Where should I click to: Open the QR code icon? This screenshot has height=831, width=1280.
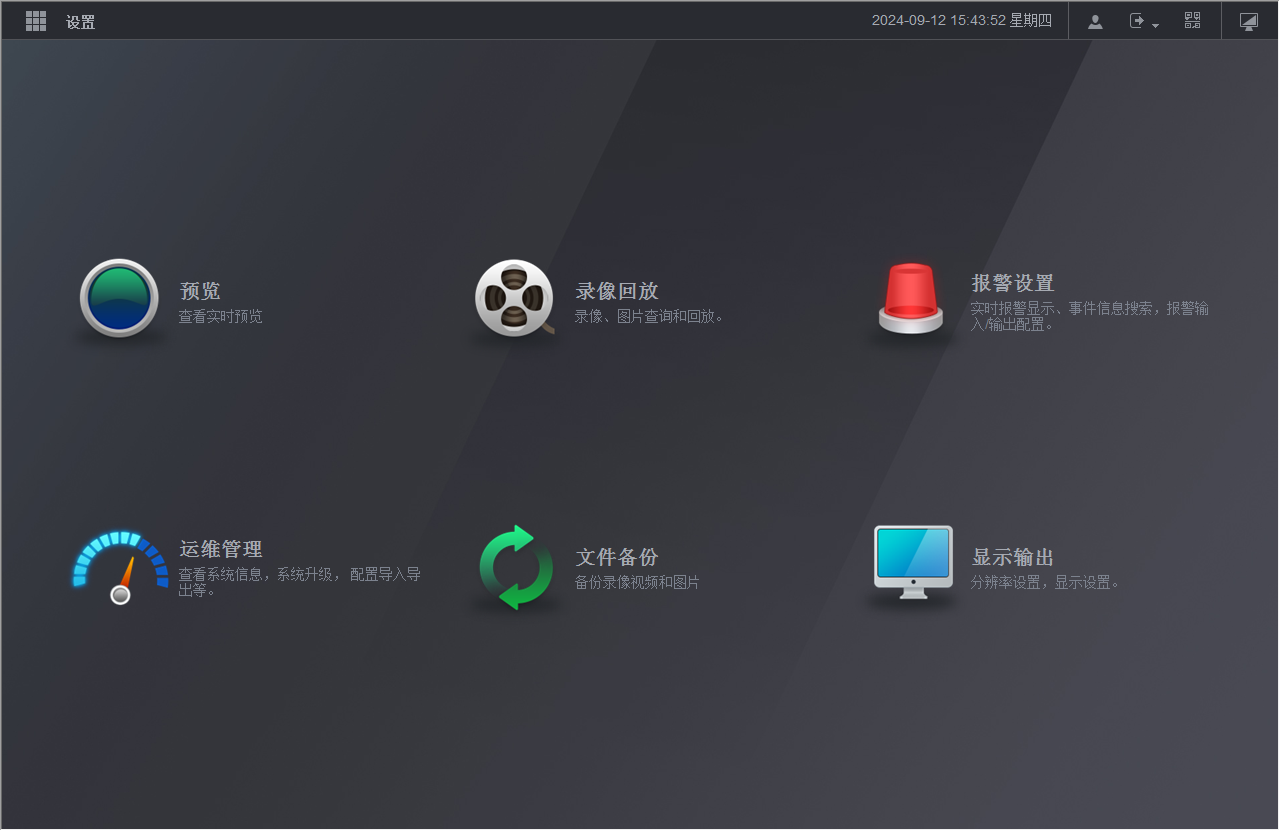coord(1192,21)
